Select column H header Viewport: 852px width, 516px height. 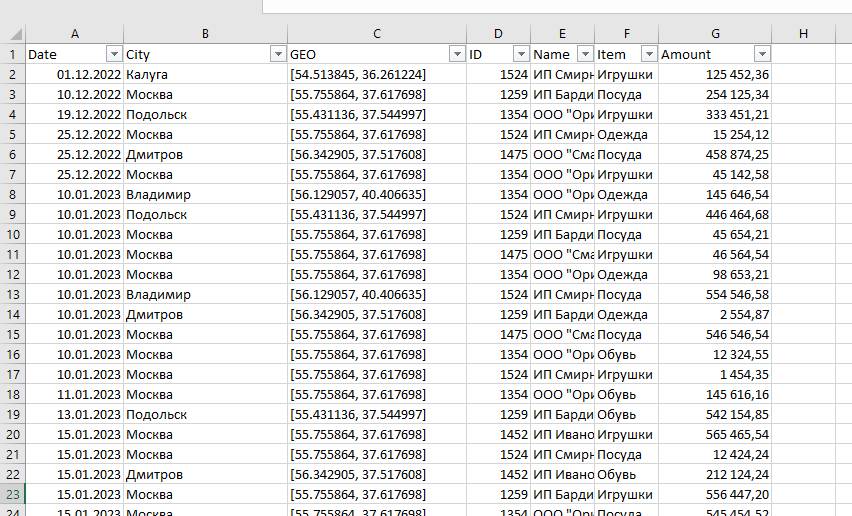pyautogui.click(x=803, y=34)
